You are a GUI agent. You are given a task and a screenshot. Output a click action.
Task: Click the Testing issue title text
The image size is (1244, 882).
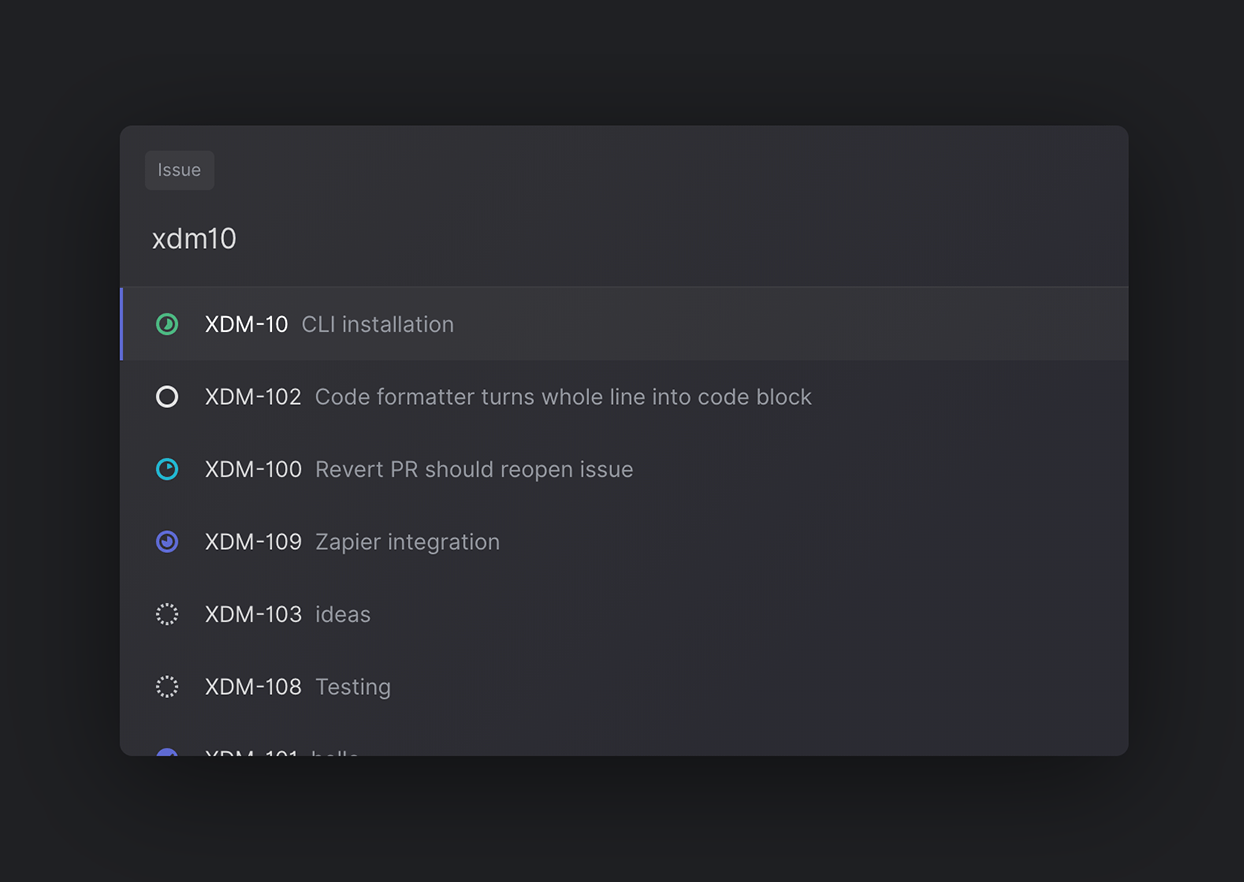tap(353, 687)
